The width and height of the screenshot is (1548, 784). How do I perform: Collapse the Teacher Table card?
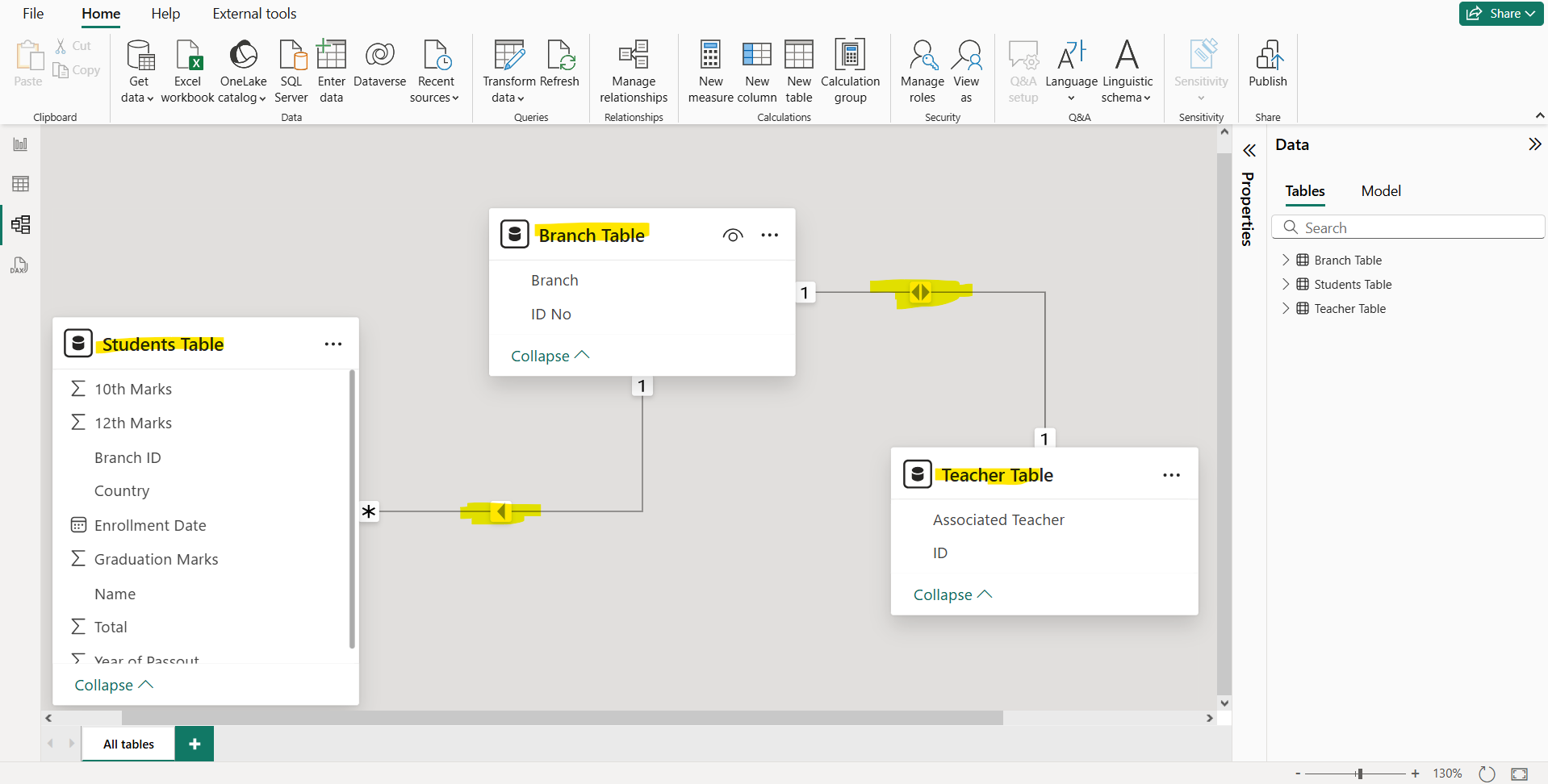(x=952, y=594)
